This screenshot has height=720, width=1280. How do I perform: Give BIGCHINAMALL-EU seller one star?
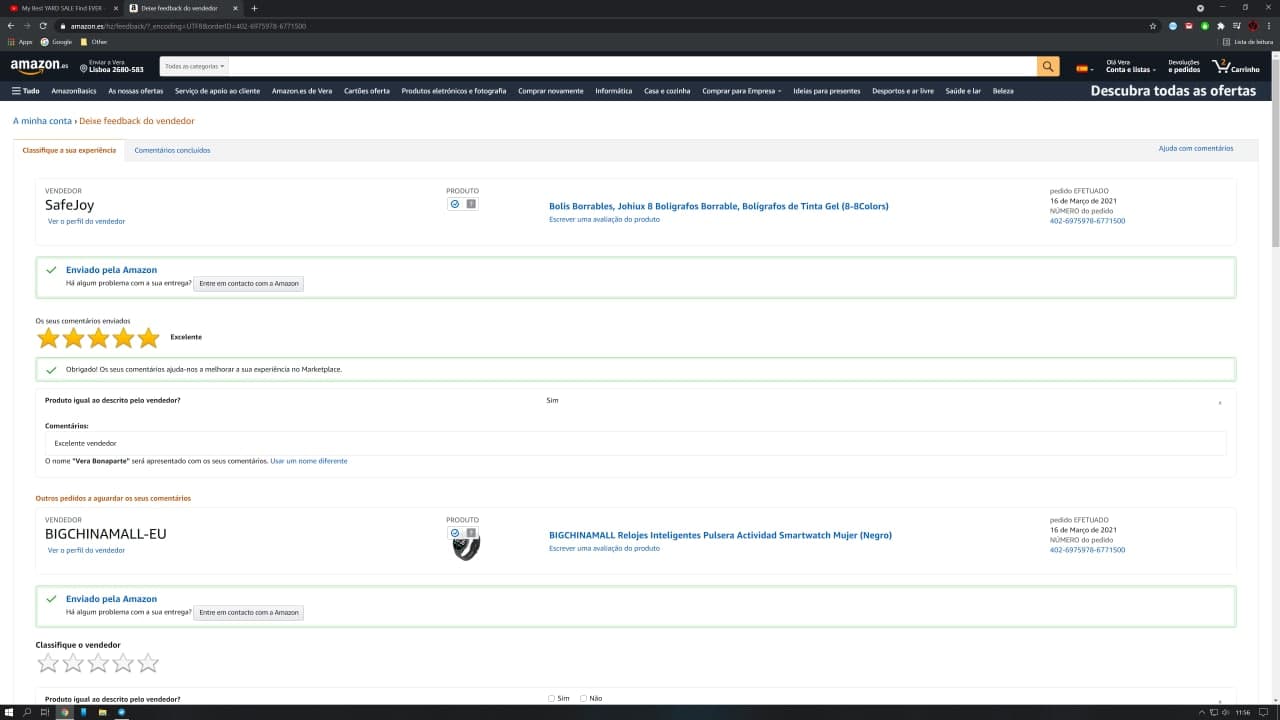(48, 663)
